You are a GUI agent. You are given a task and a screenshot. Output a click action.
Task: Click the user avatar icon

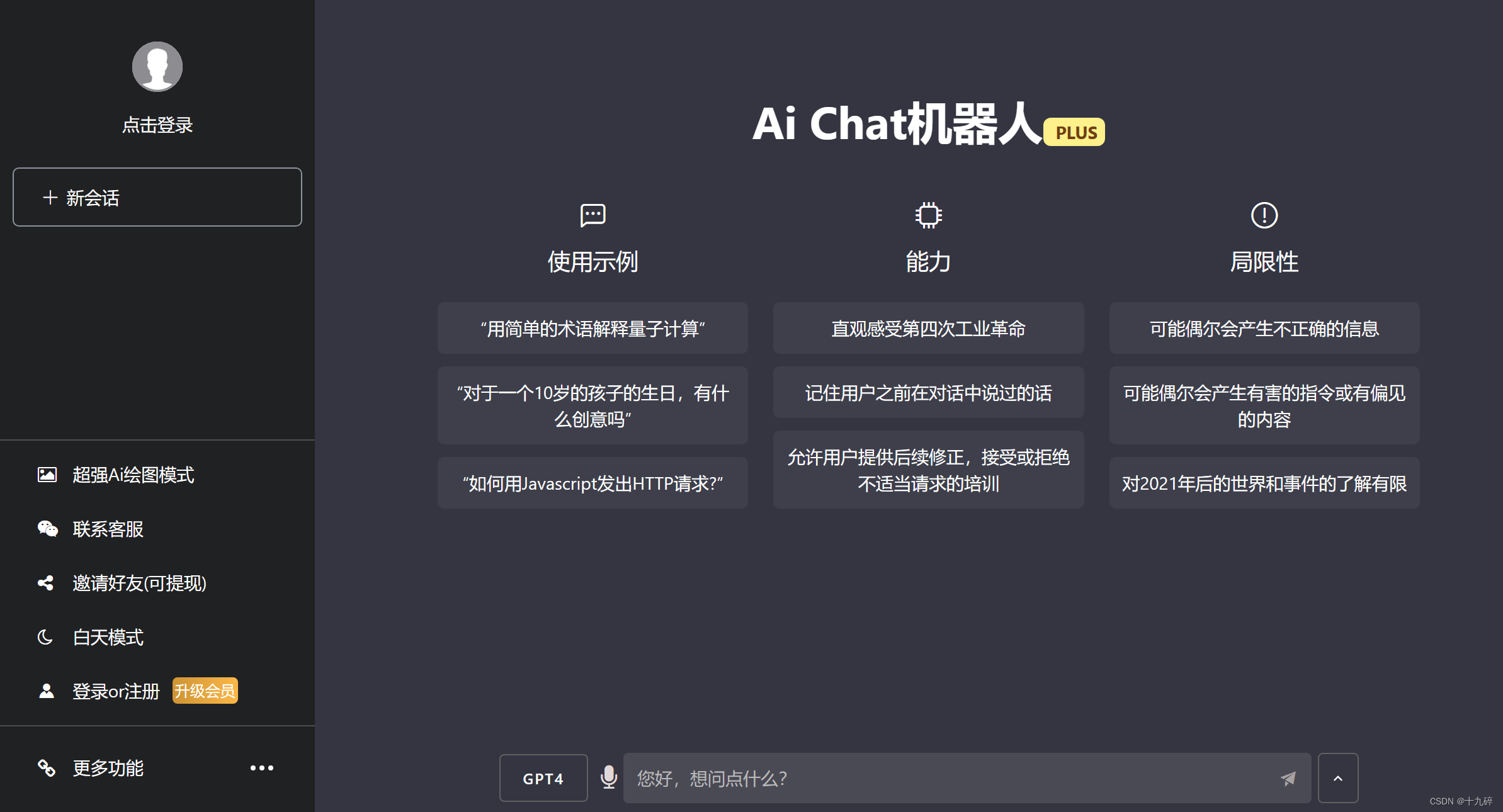pos(157,67)
